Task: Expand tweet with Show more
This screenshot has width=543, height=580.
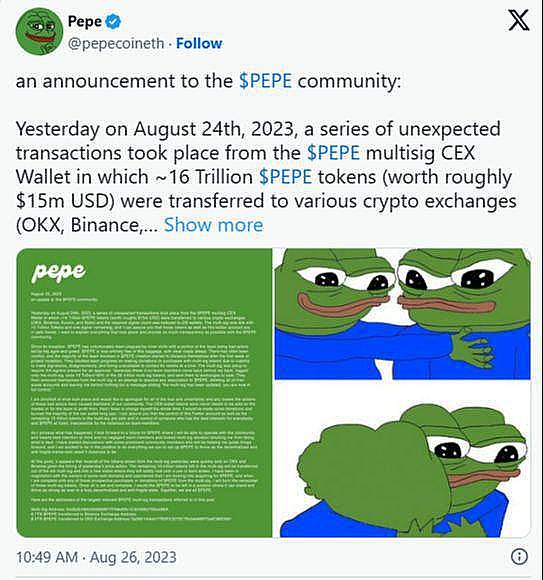Action: pyautogui.click(x=213, y=225)
